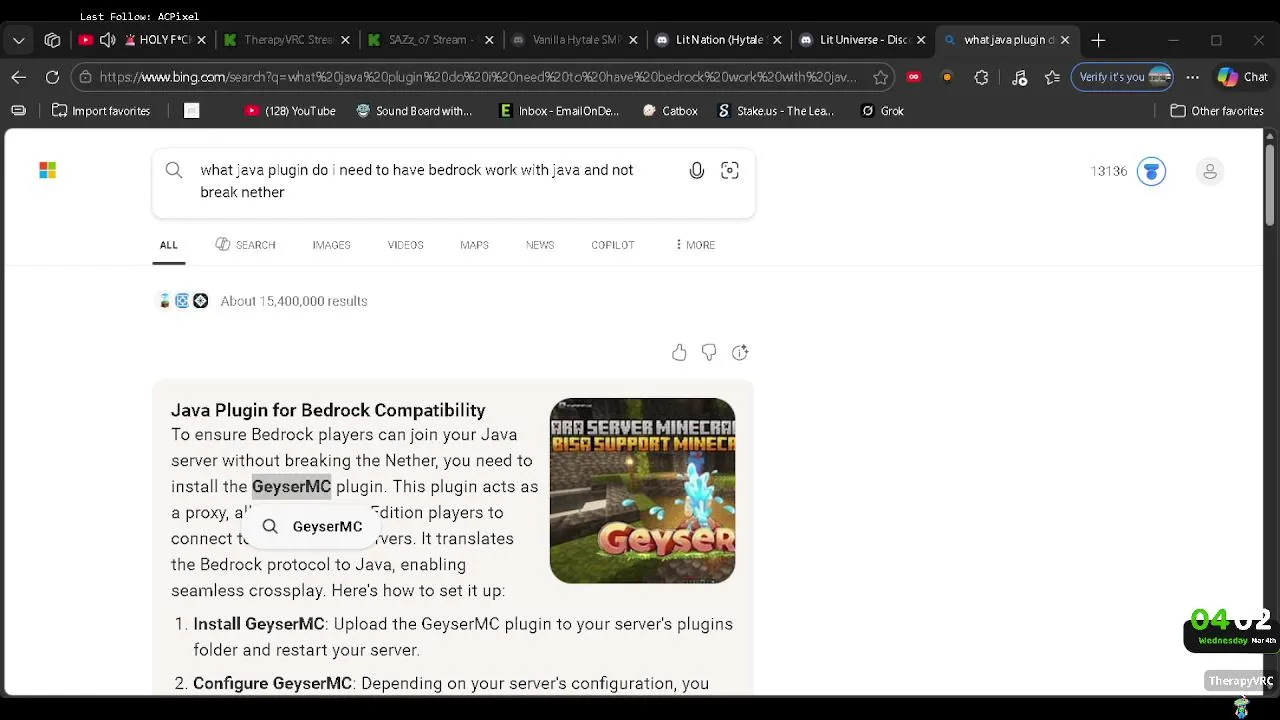Image resolution: width=1280 pixels, height=720 pixels.
Task: Click the source icons beside results count
Action: [x=183, y=301]
